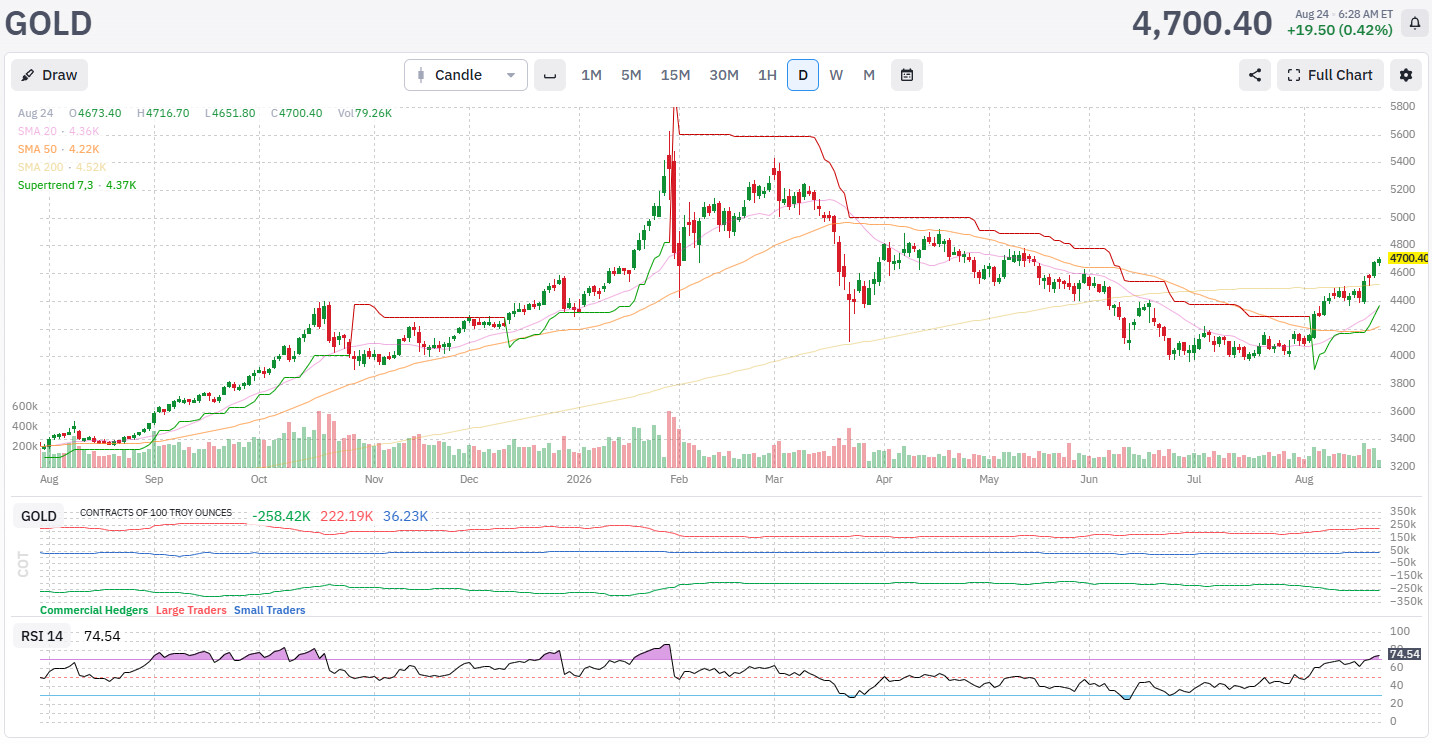Select the Large Traders legend entry
The image size is (1432, 744).
coord(191,610)
